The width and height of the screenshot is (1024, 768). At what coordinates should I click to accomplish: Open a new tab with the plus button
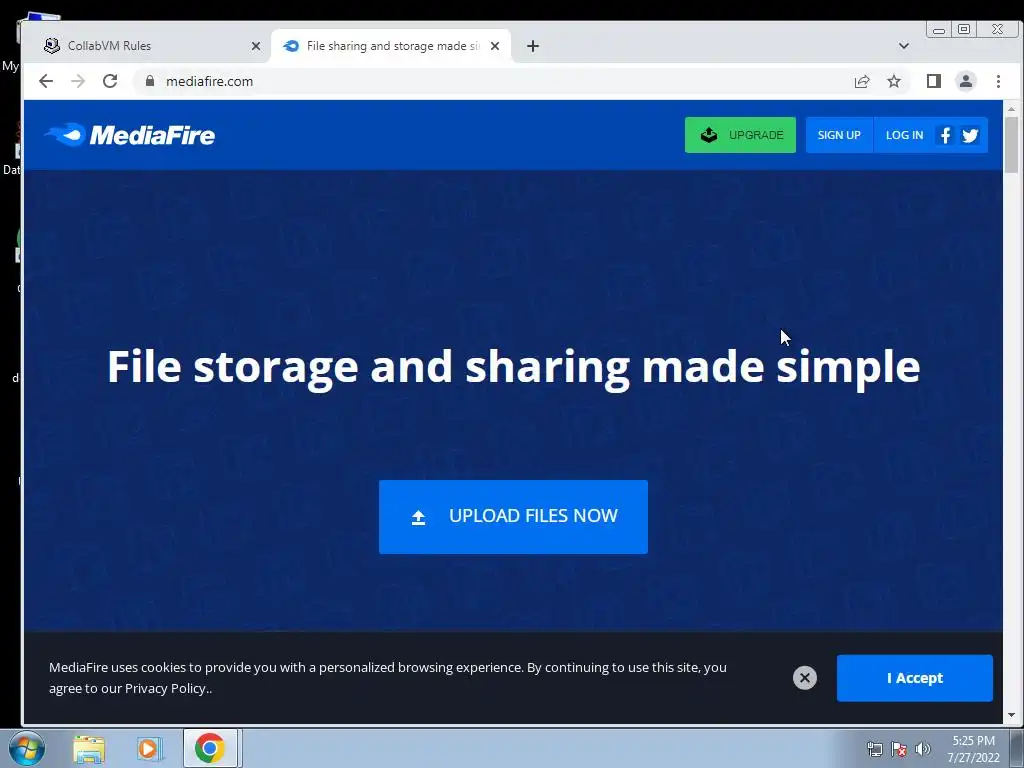tap(533, 46)
